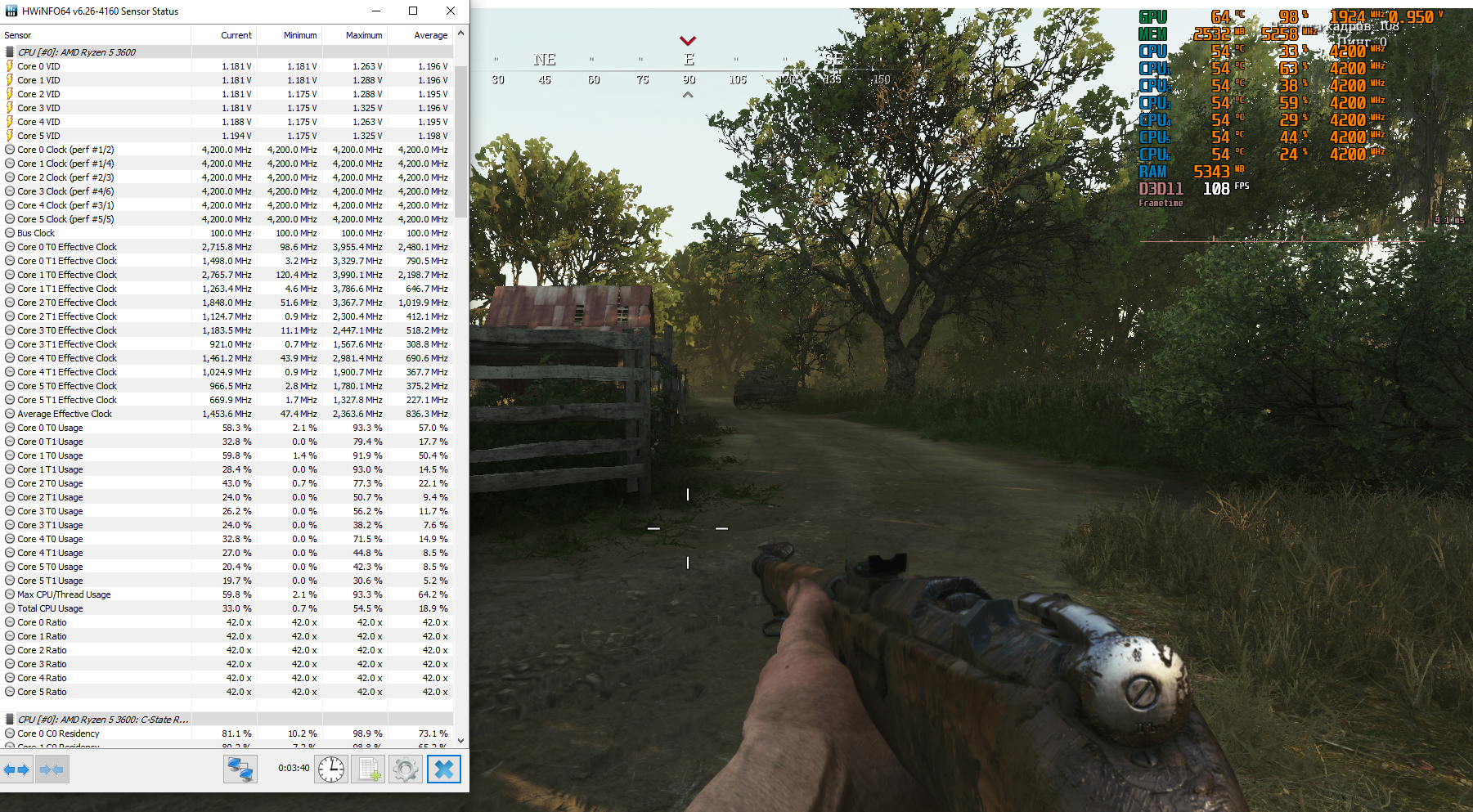Screen dimensions: 1473x812
Task: Click the lightning icon beside Core 0 VID
Action: tap(10, 66)
